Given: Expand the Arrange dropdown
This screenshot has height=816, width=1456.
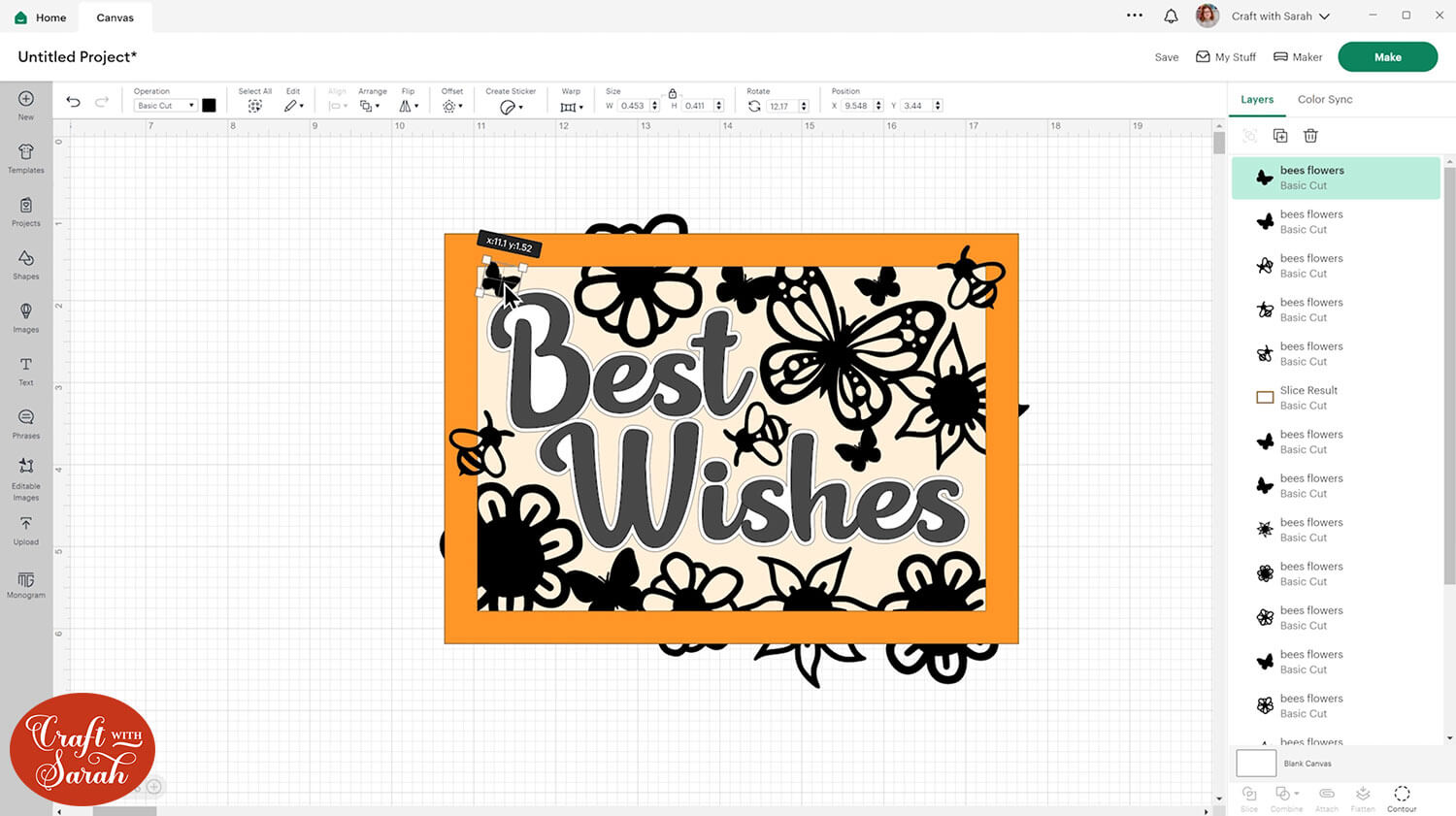Looking at the screenshot, I should [x=370, y=106].
